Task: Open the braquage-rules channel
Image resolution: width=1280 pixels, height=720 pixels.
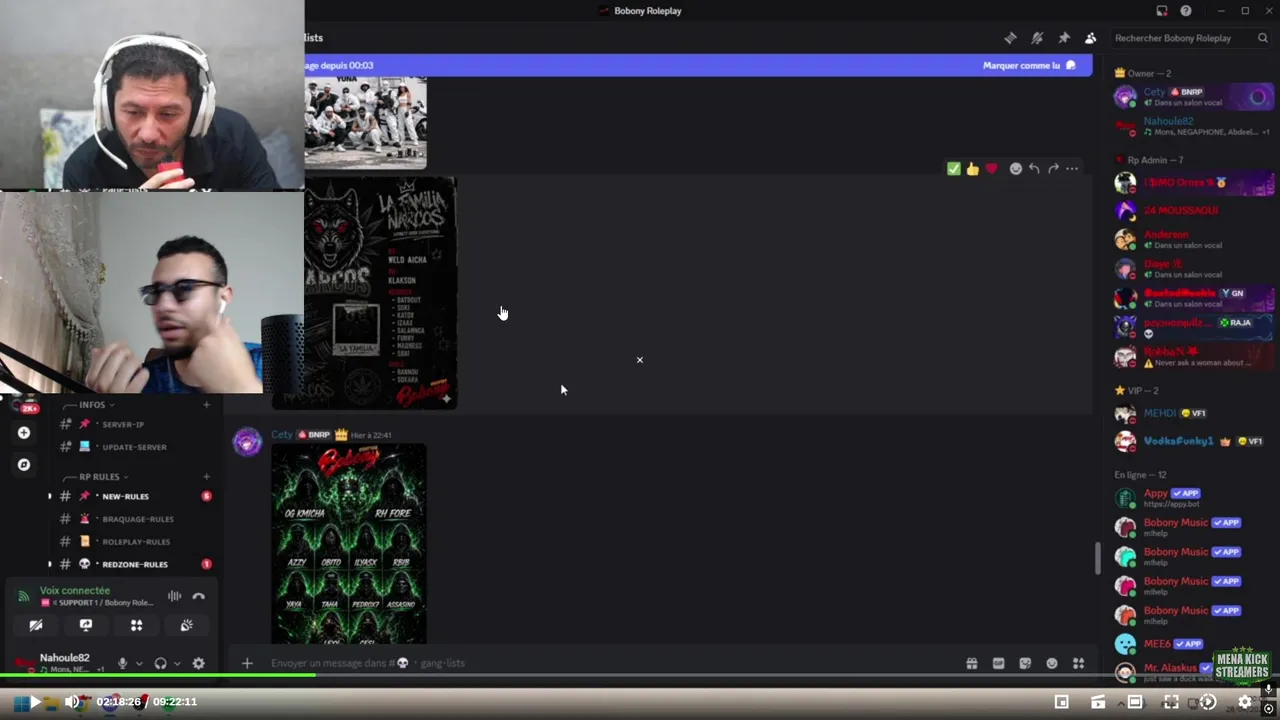Action: pos(137,519)
